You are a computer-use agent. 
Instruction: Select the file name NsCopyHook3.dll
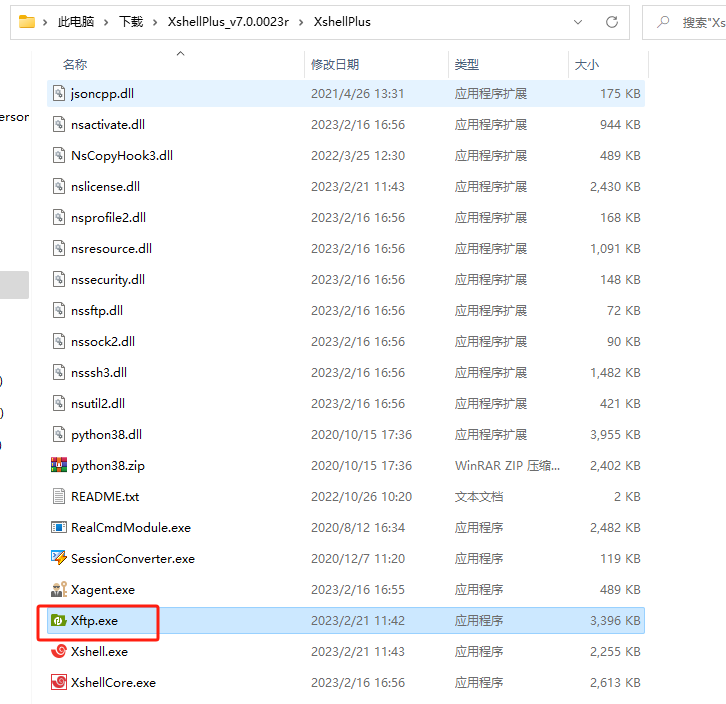click(x=122, y=156)
